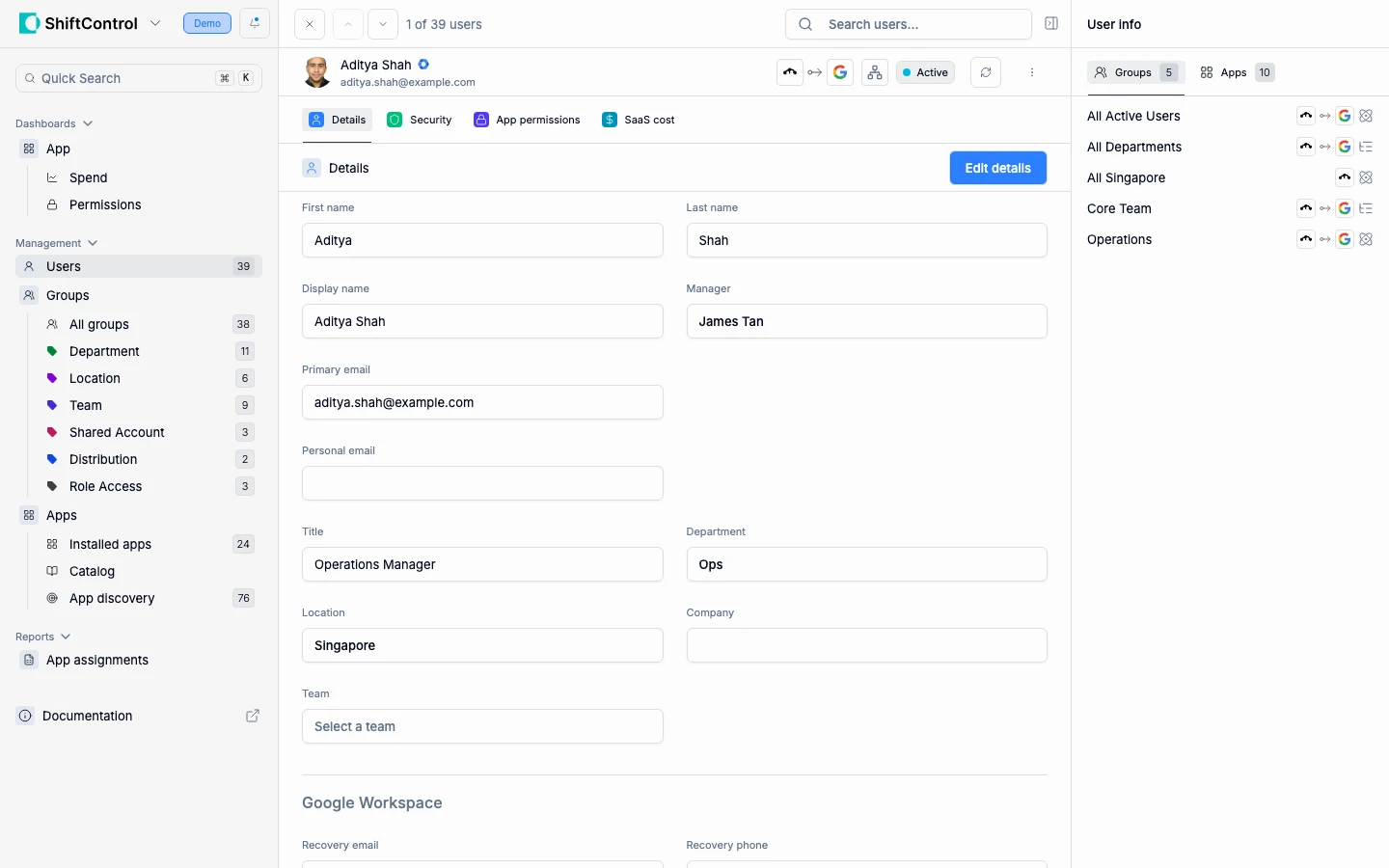Click the org chart icon in user header
The height and width of the screenshot is (868, 1389).
point(874,72)
